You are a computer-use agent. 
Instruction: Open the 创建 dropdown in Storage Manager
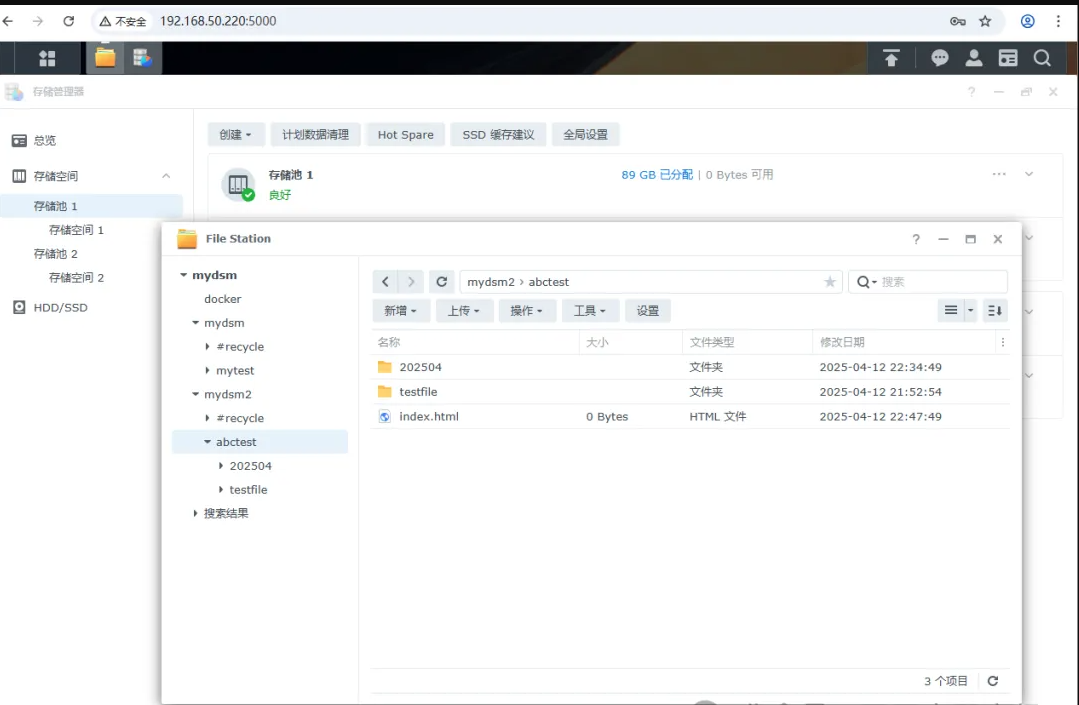[235, 135]
